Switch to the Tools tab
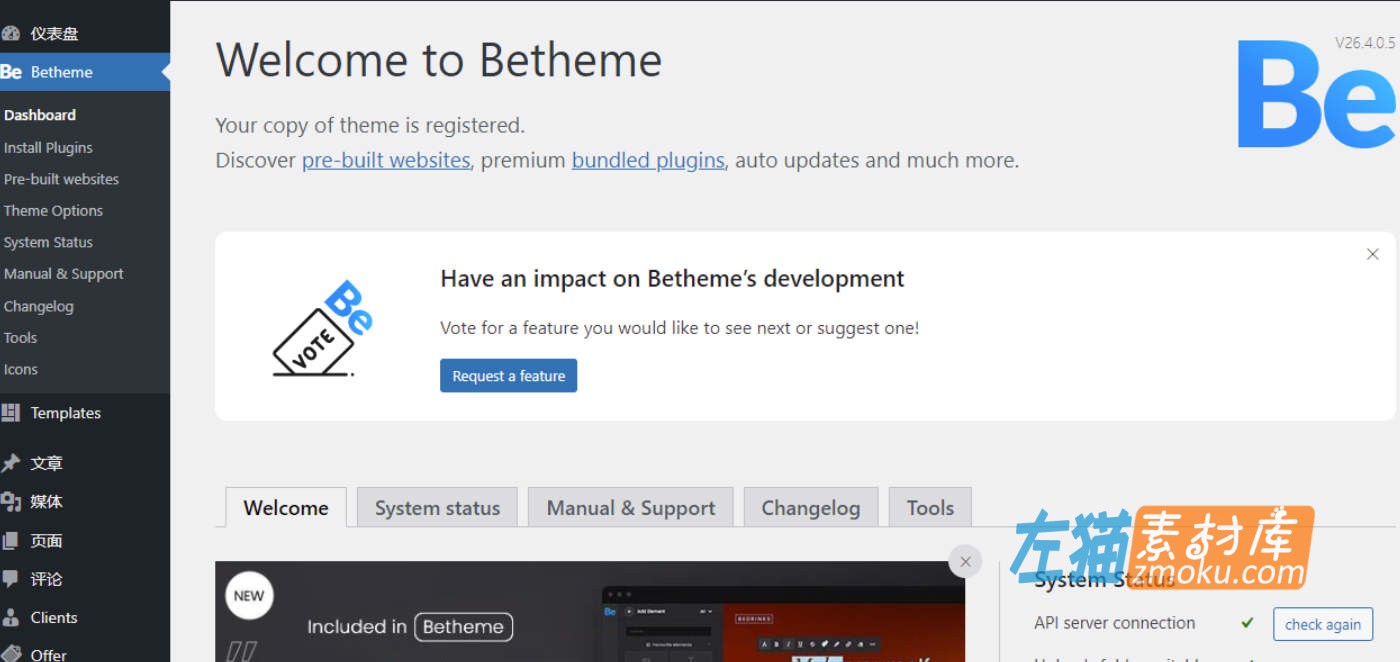Screen dimensions: 1400x662 pos(929,507)
